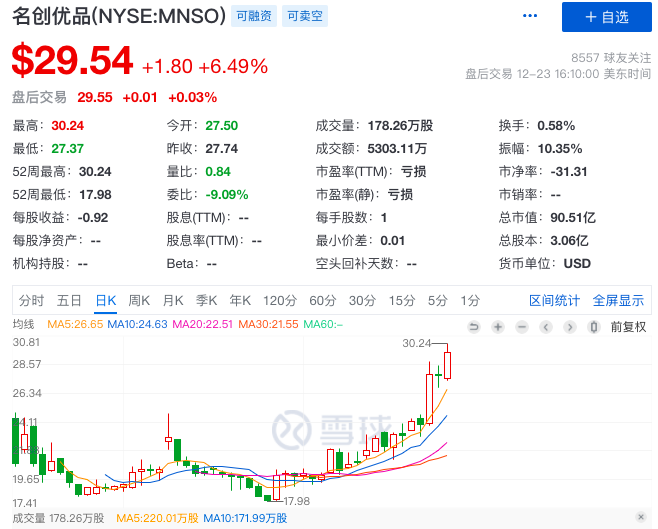Click the +6.49% change value

pyautogui.click(x=233, y=66)
